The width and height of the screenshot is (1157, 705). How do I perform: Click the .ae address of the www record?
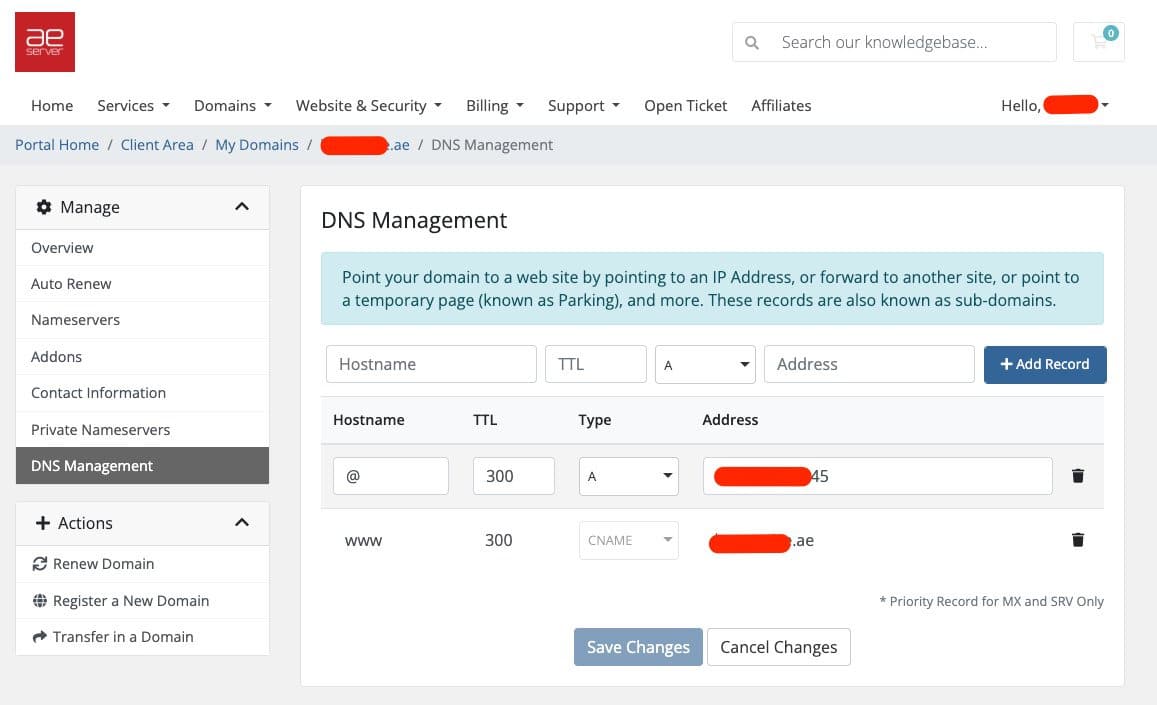click(761, 542)
